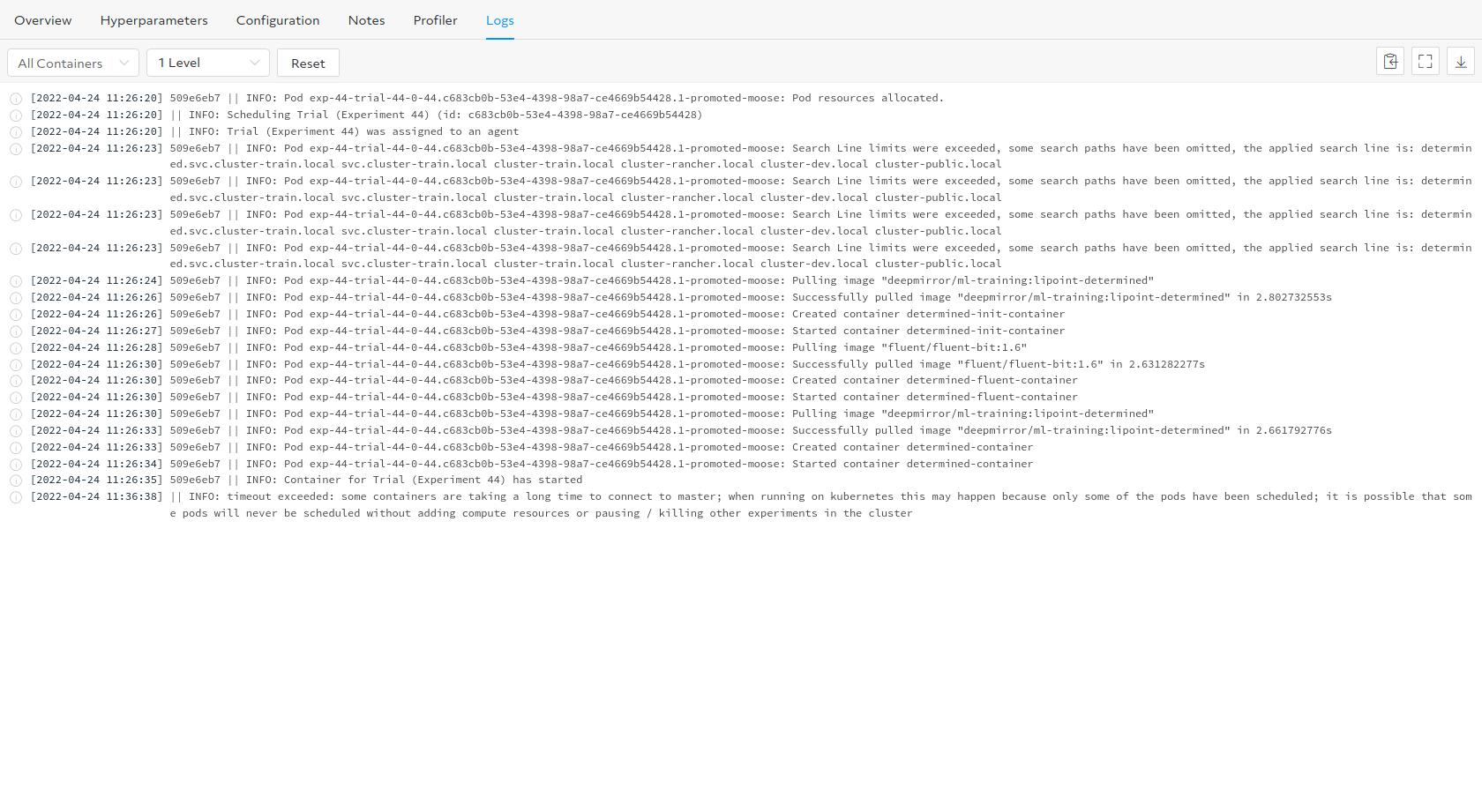Click info icon of 'Created container determined-container' log

point(16,448)
